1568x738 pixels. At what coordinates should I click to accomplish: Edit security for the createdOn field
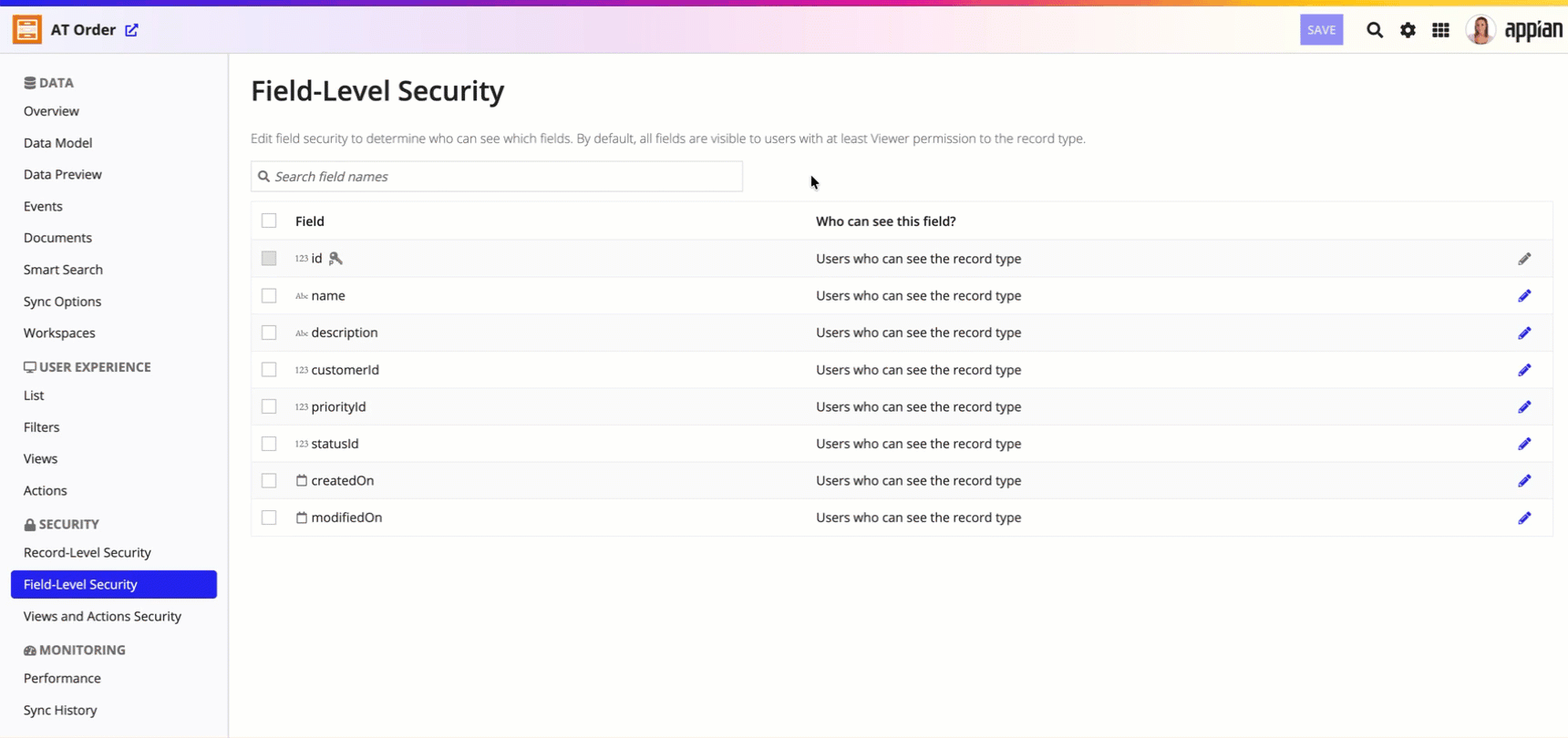pyautogui.click(x=1524, y=481)
